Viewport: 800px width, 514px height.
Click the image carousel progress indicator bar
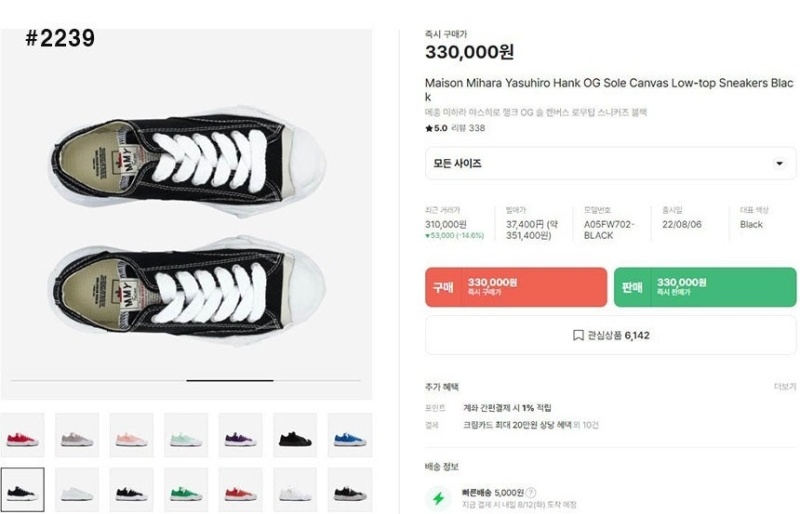(x=229, y=380)
